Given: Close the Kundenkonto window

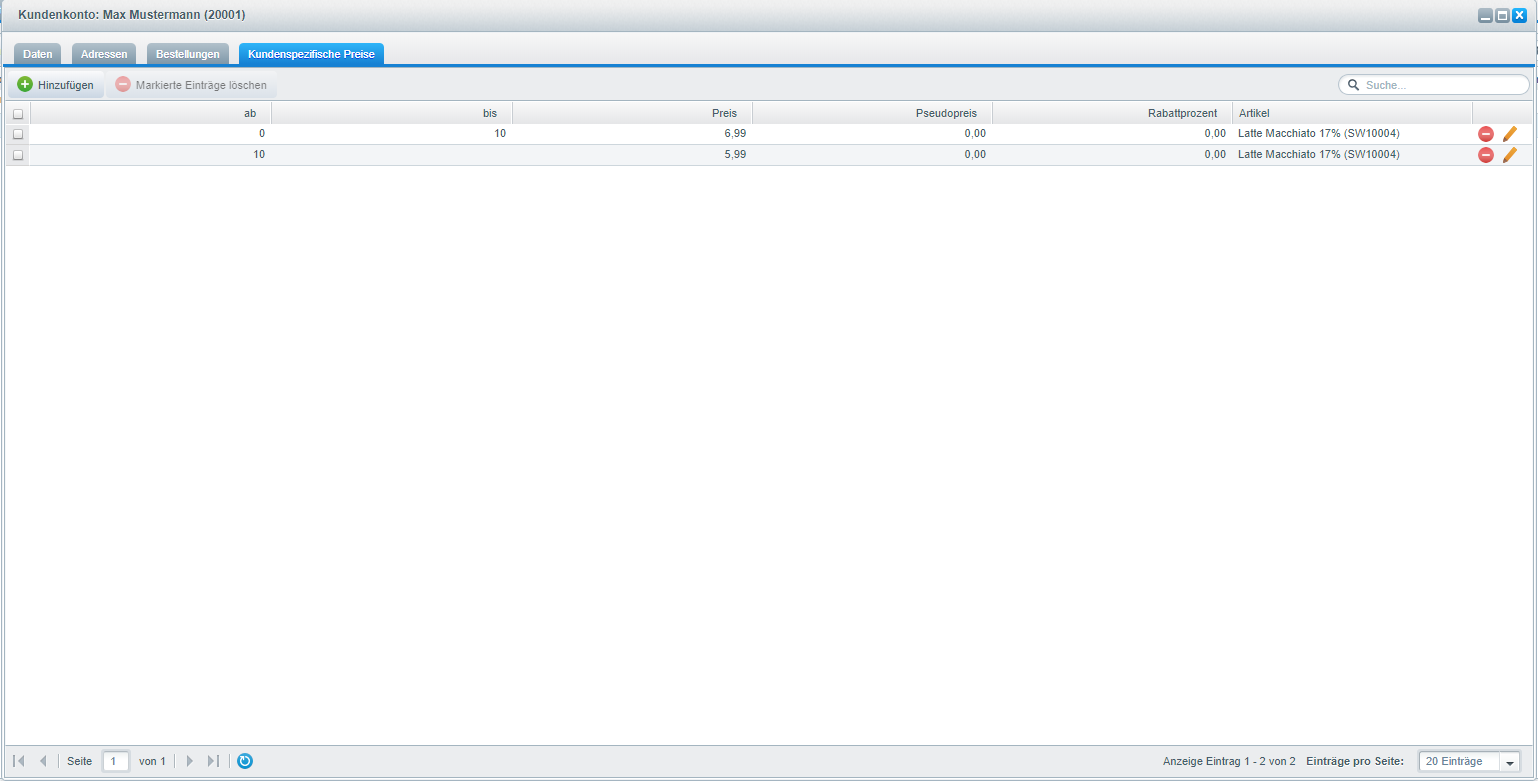Looking at the screenshot, I should click(1519, 15).
